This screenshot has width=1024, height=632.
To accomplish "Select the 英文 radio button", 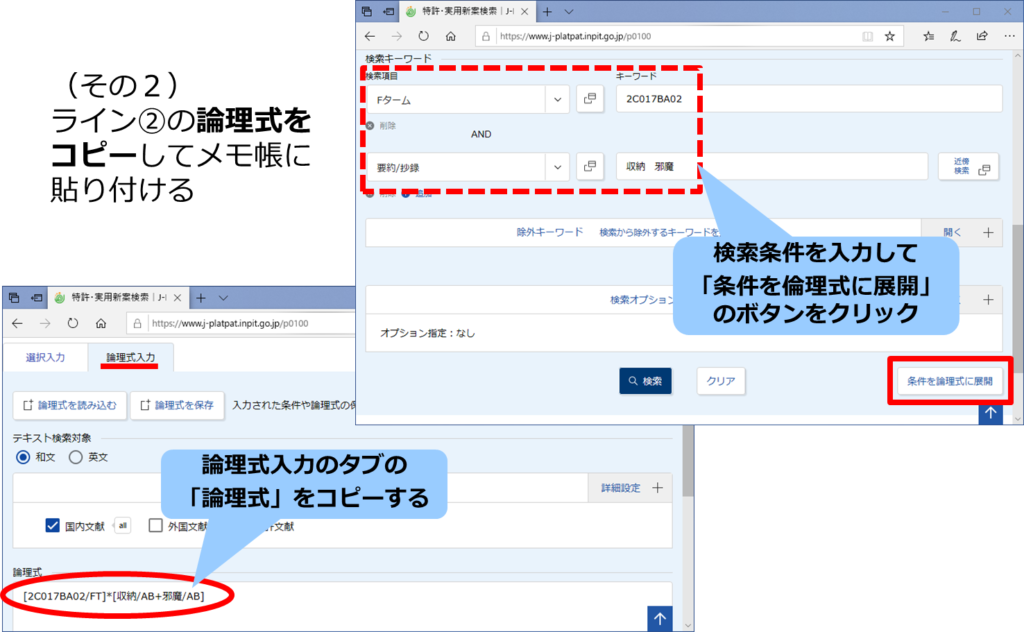I will [x=75, y=457].
